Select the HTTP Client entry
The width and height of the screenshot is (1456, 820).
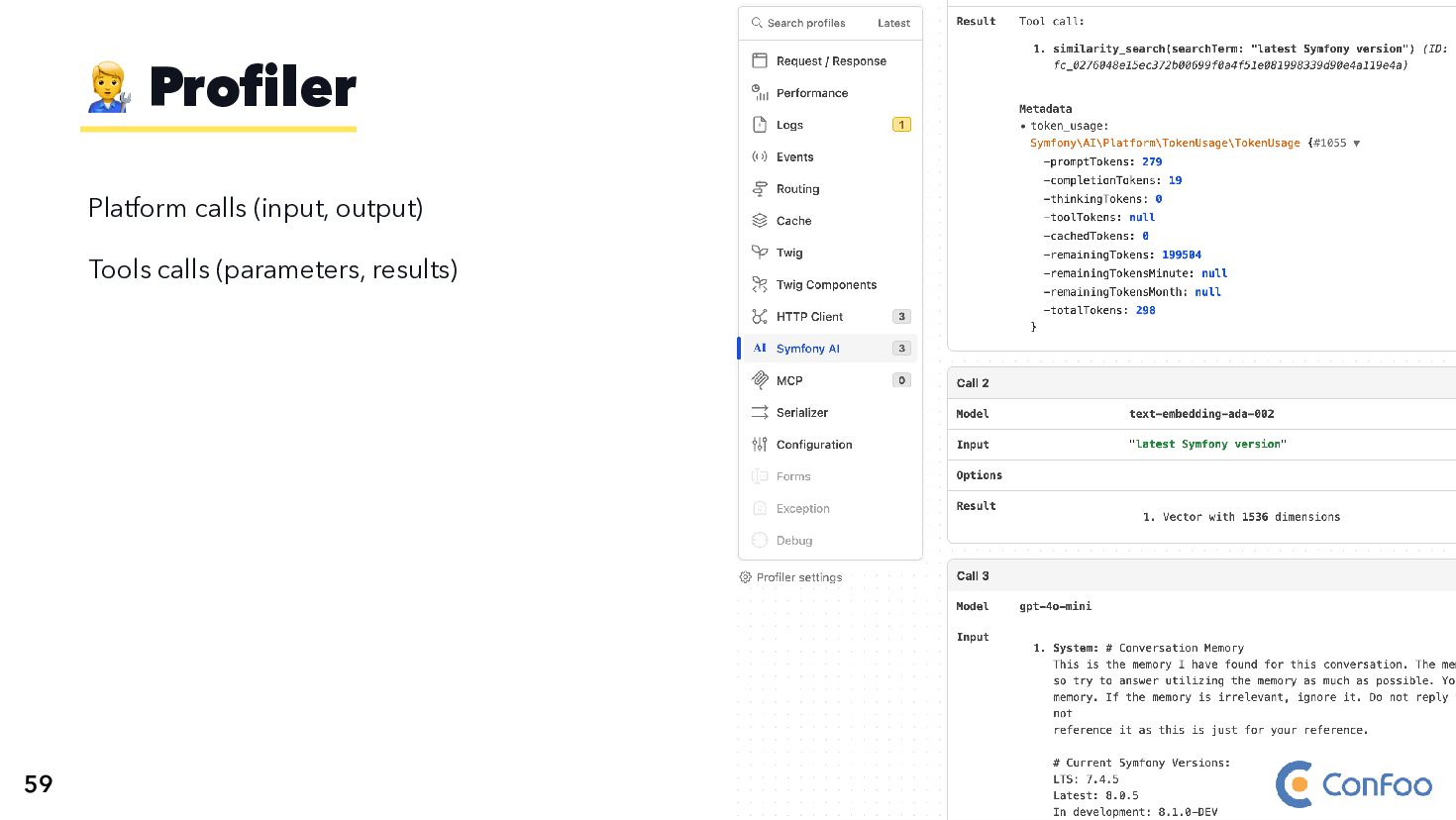pyautogui.click(x=830, y=316)
